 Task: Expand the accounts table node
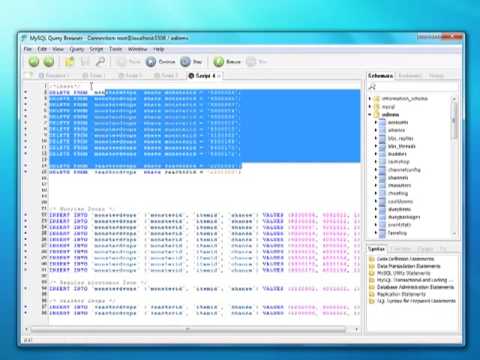(x=376, y=122)
